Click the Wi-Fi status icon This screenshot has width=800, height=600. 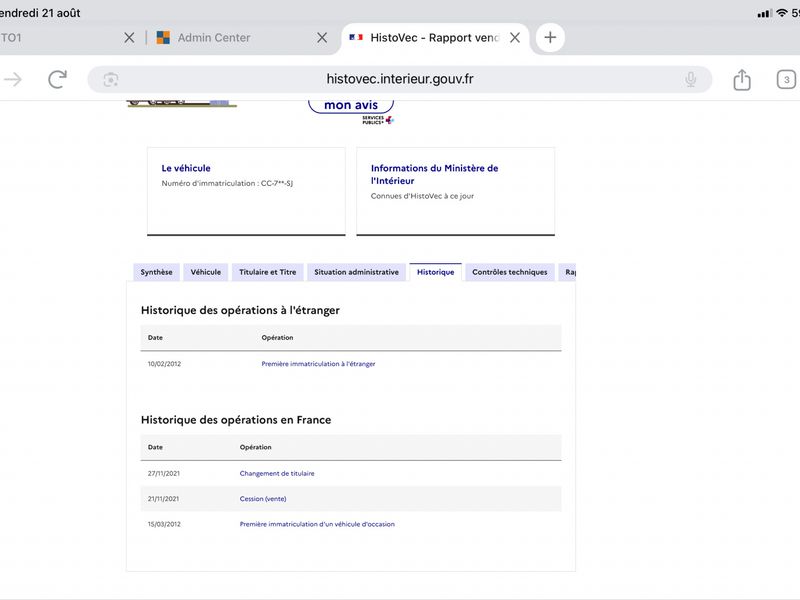coord(782,13)
